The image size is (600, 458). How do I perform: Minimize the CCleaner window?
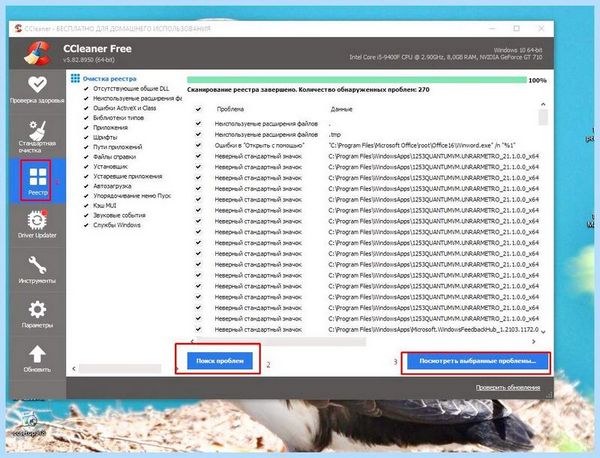point(492,29)
